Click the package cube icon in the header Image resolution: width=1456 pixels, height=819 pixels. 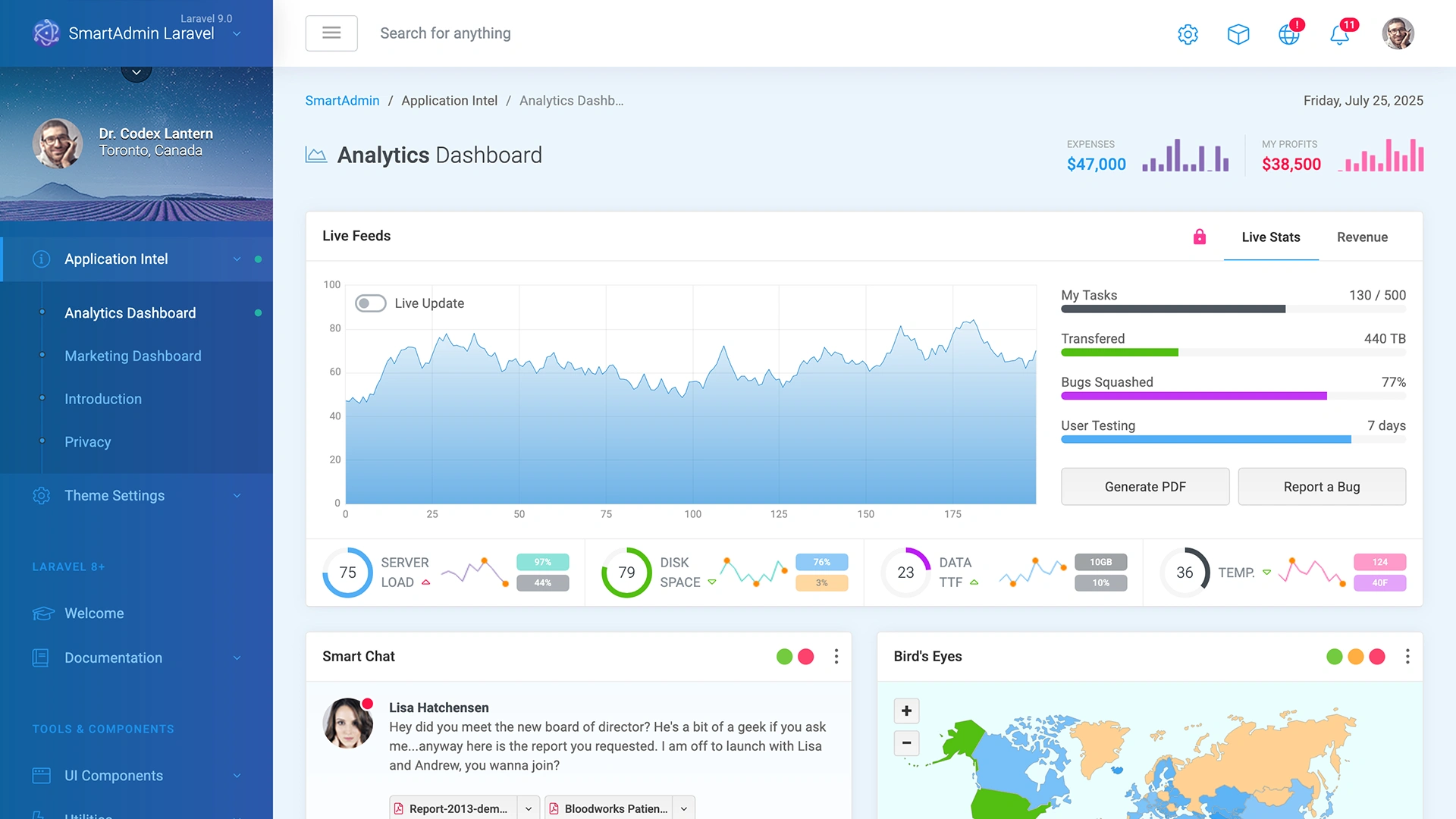point(1238,34)
